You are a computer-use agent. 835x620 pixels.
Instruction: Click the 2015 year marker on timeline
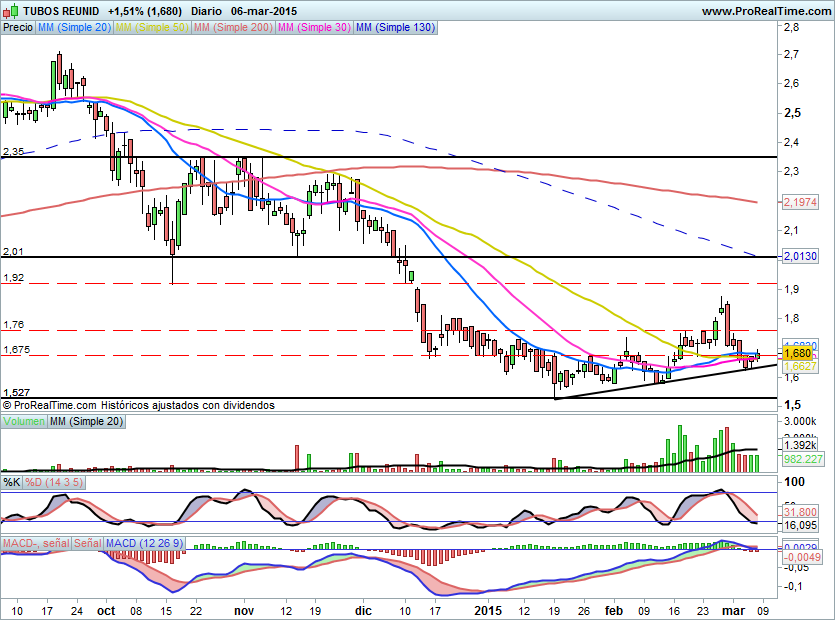tap(488, 610)
